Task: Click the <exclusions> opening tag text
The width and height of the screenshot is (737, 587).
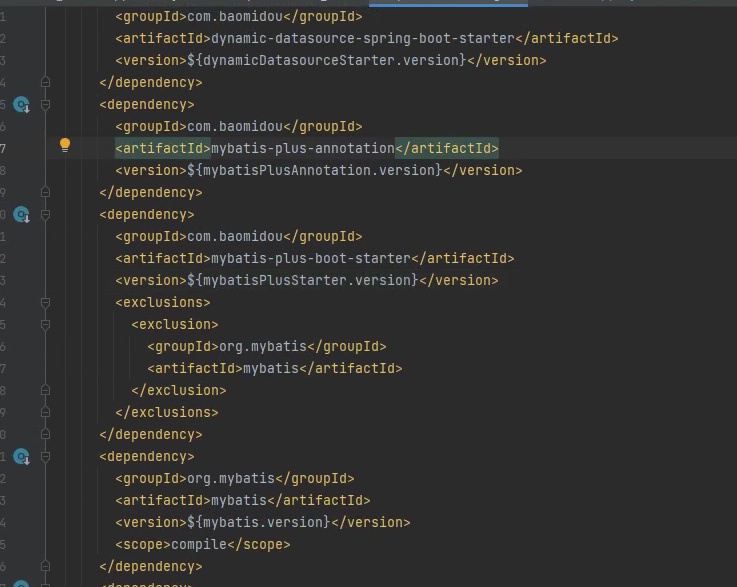Action: [x=163, y=303]
